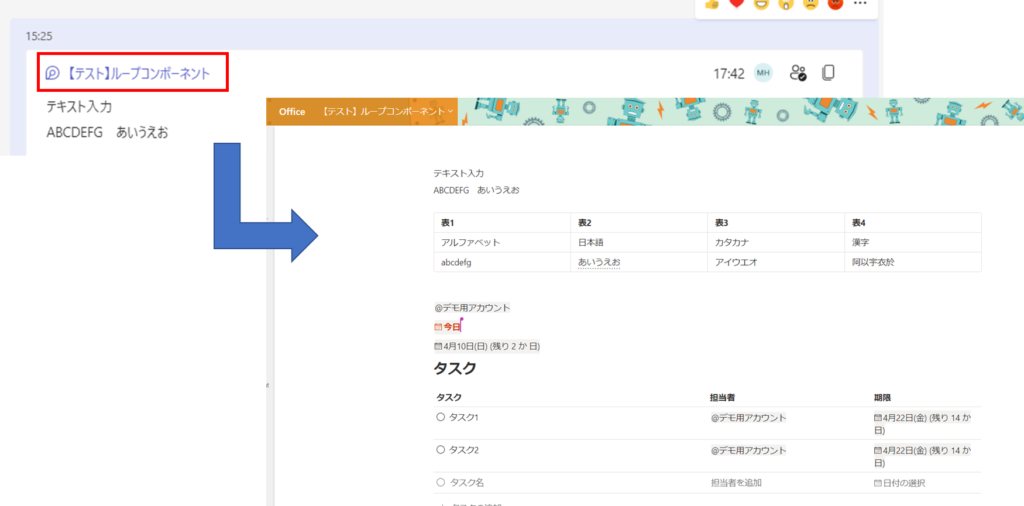The image size is (1024, 506).
Task: Click the 担当者を追加 field
Action: click(x=736, y=483)
